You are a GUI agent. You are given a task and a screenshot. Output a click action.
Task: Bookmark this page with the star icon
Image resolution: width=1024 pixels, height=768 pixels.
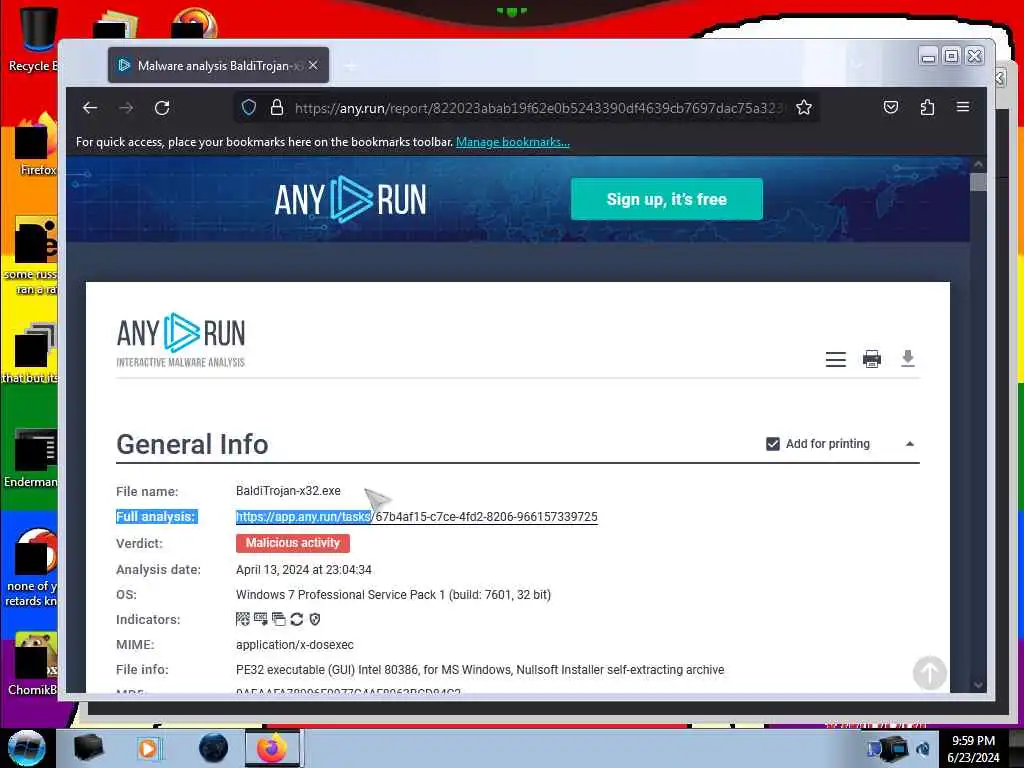804,108
